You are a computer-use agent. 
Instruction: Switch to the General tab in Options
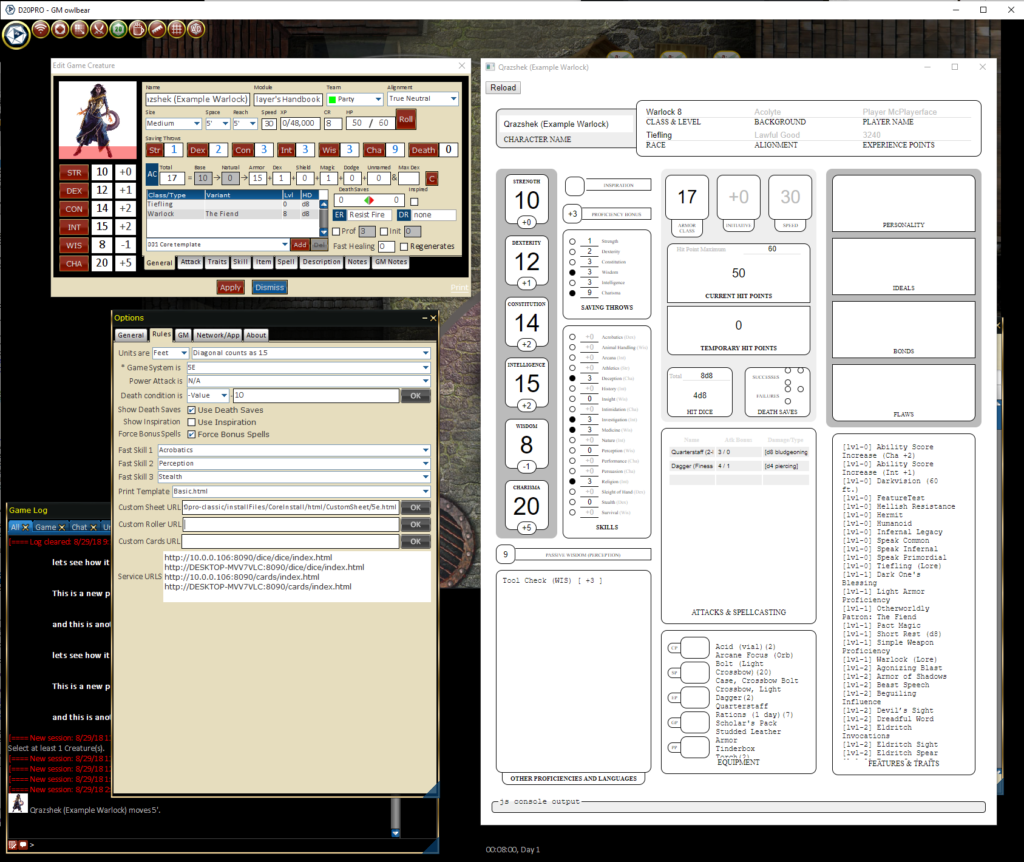coord(131,335)
